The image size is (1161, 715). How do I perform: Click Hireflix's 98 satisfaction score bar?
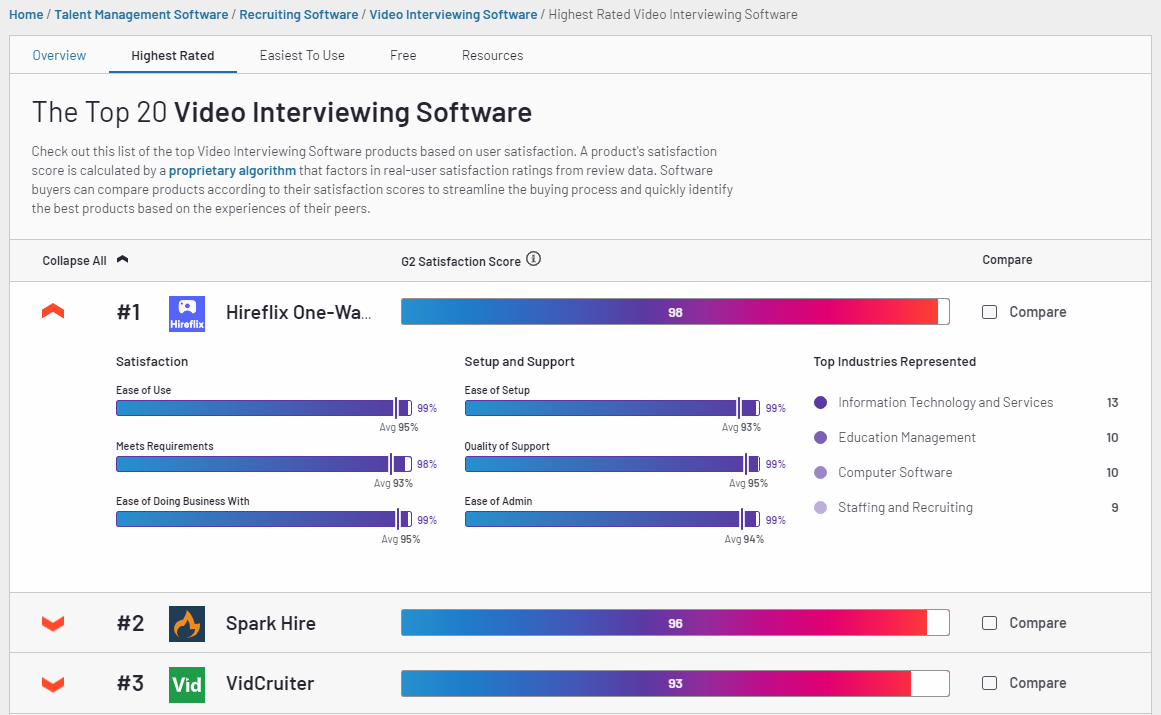click(675, 311)
